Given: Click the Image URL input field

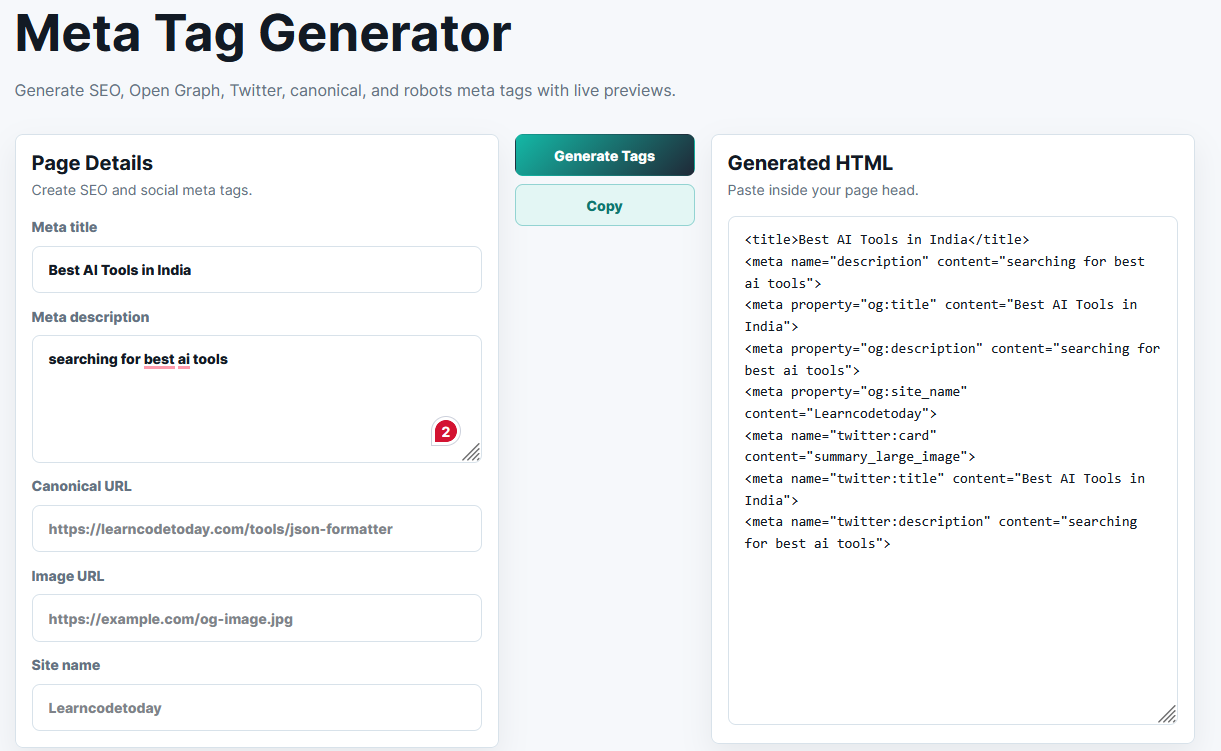Looking at the screenshot, I should [257, 618].
